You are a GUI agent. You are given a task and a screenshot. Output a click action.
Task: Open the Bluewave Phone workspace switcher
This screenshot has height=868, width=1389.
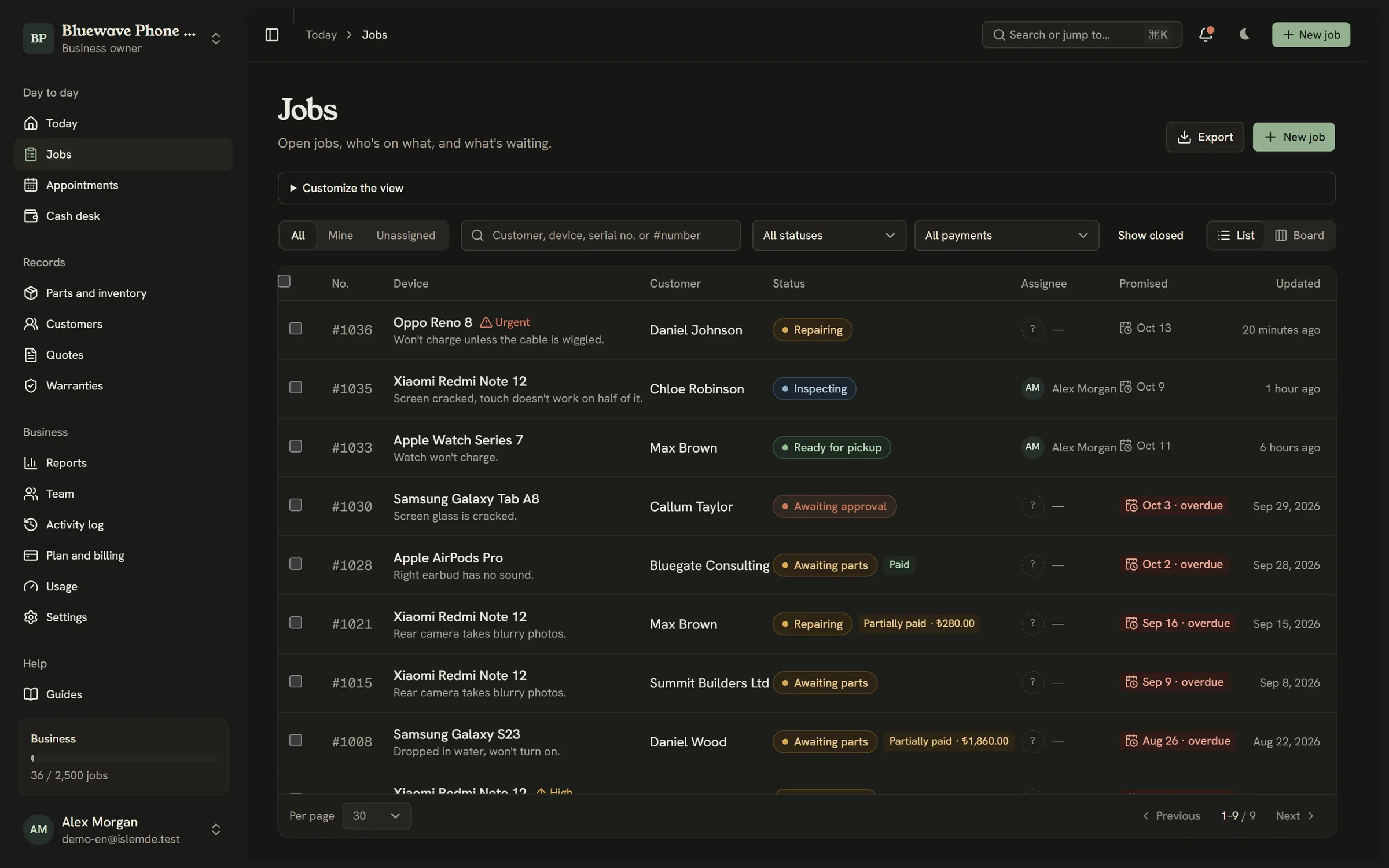tap(123, 38)
